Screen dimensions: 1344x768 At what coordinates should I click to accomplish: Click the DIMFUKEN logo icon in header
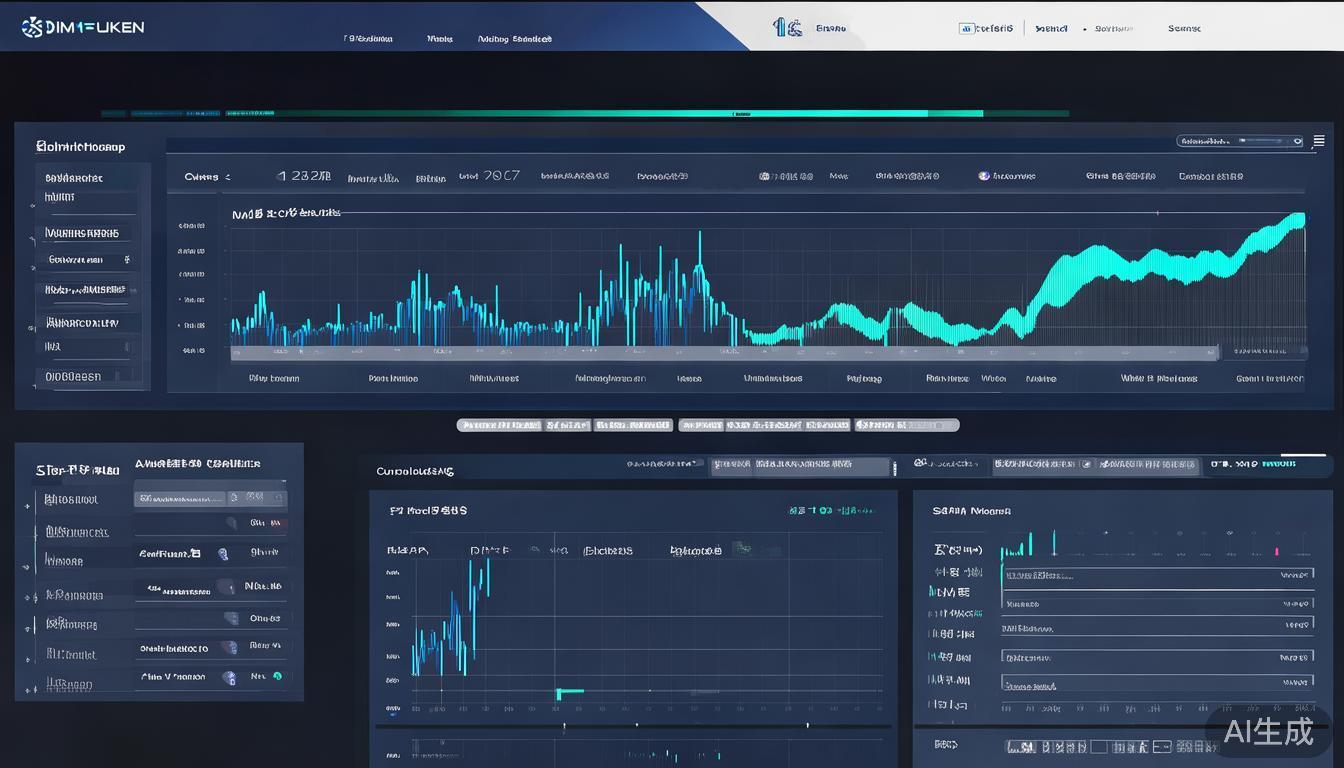pyautogui.click(x=31, y=27)
